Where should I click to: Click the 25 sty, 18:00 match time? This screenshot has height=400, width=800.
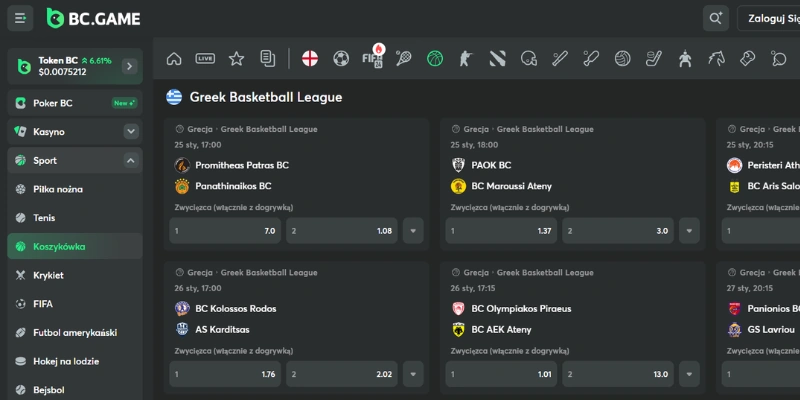(x=474, y=145)
